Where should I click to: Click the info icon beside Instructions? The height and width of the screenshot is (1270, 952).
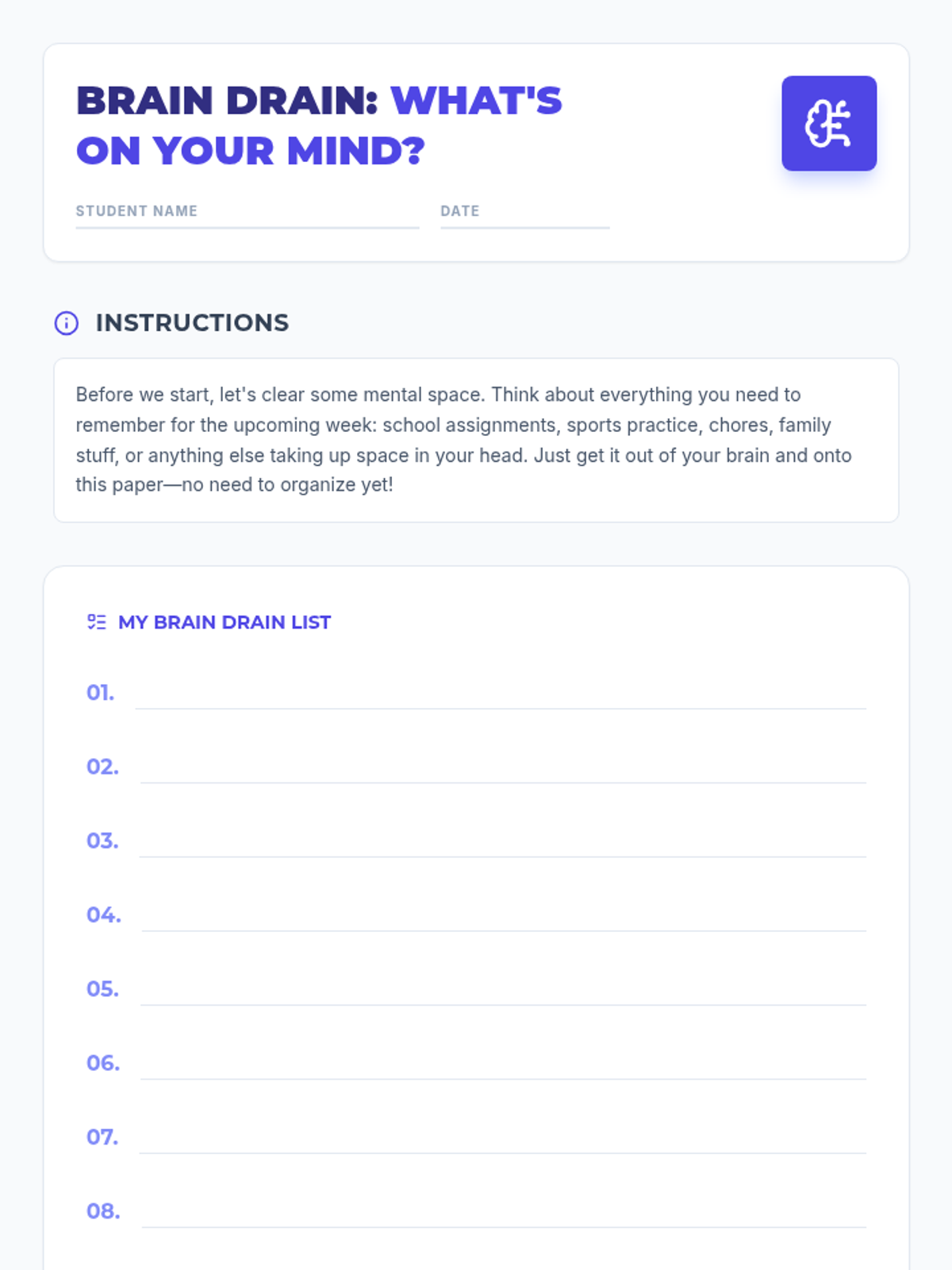67,323
